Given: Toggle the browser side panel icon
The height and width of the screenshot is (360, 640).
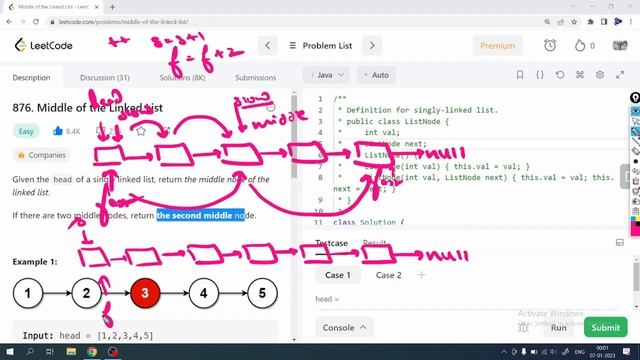Looking at the screenshot, I should (604, 22).
